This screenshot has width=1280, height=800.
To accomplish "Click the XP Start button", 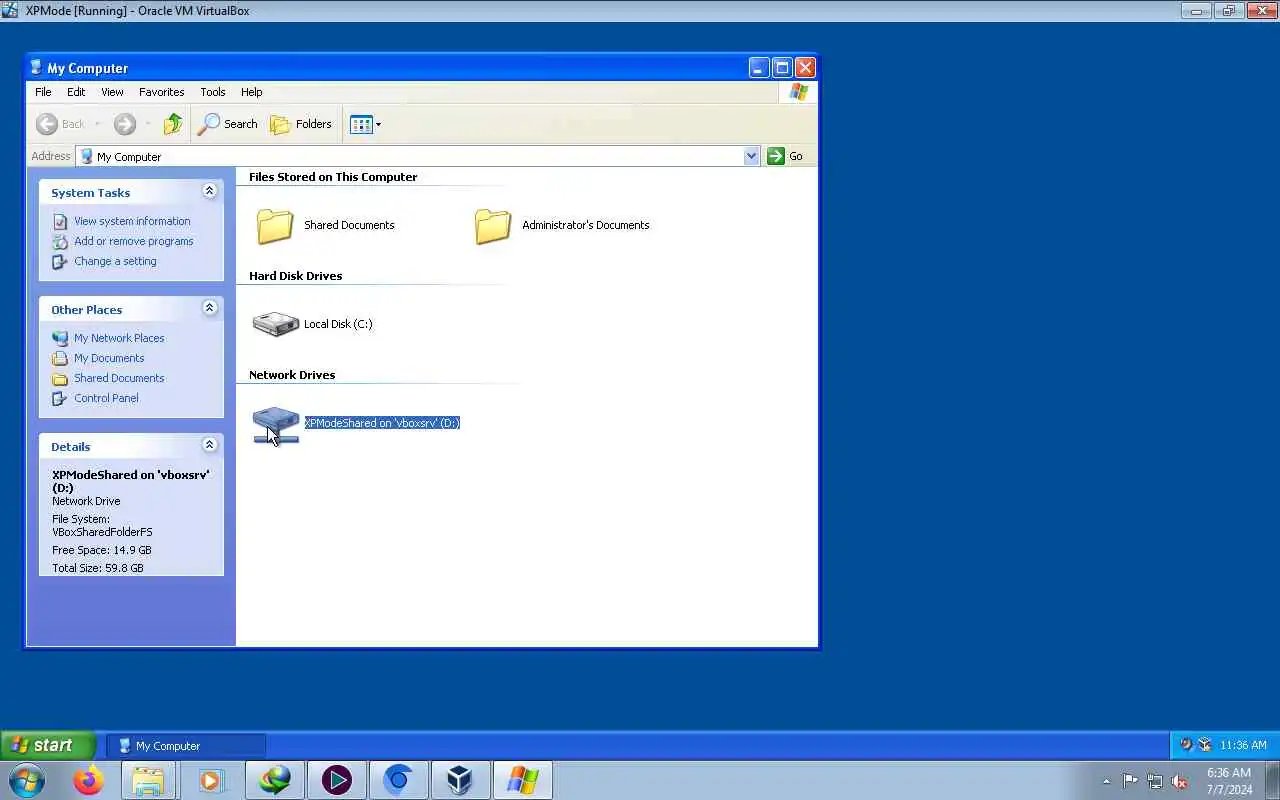I will [47, 745].
